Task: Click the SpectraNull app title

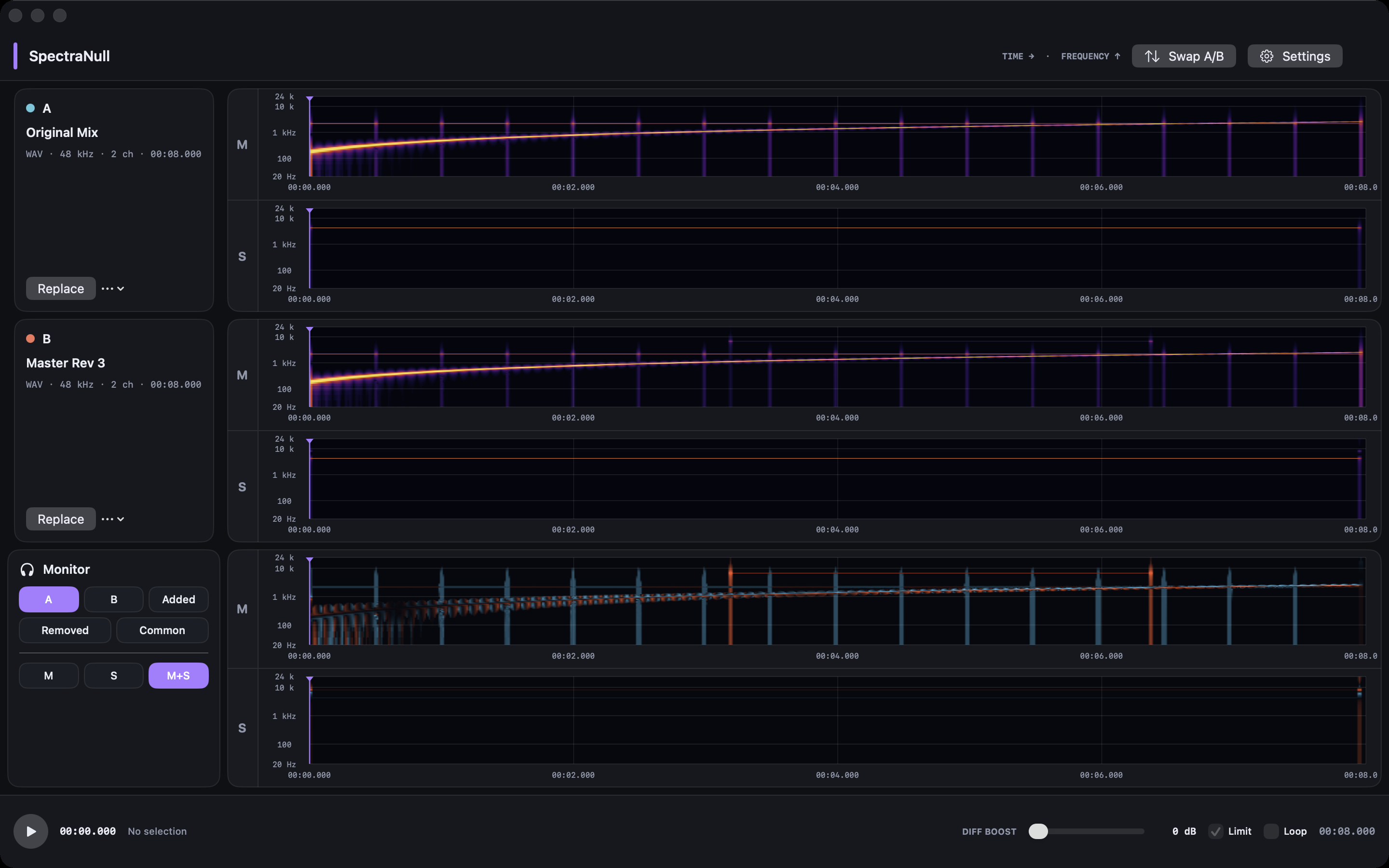Action: [x=69, y=56]
